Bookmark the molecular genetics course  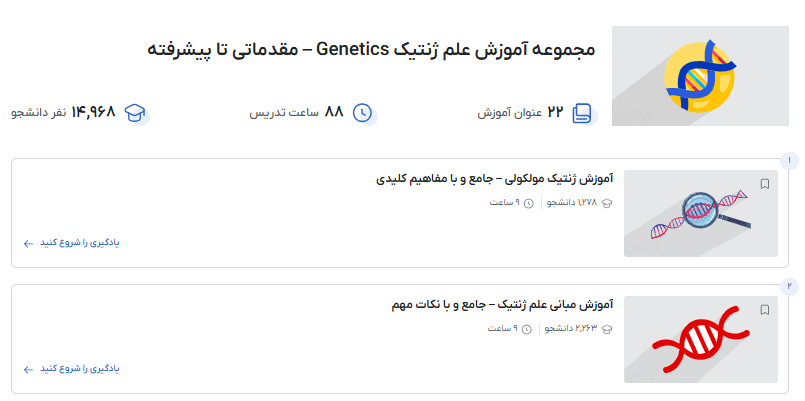coord(765,184)
